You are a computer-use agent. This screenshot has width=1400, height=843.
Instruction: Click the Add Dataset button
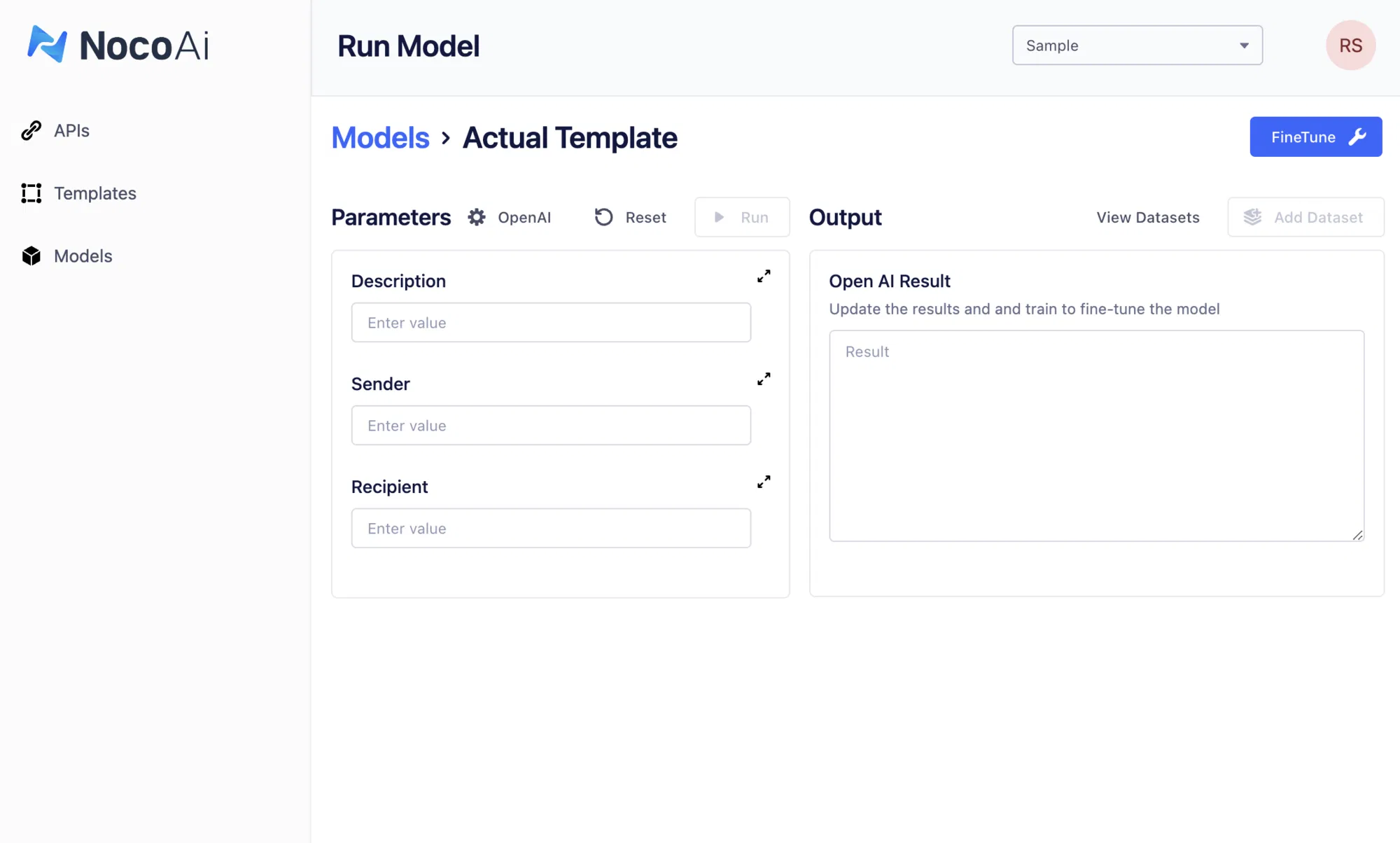[1305, 217]
